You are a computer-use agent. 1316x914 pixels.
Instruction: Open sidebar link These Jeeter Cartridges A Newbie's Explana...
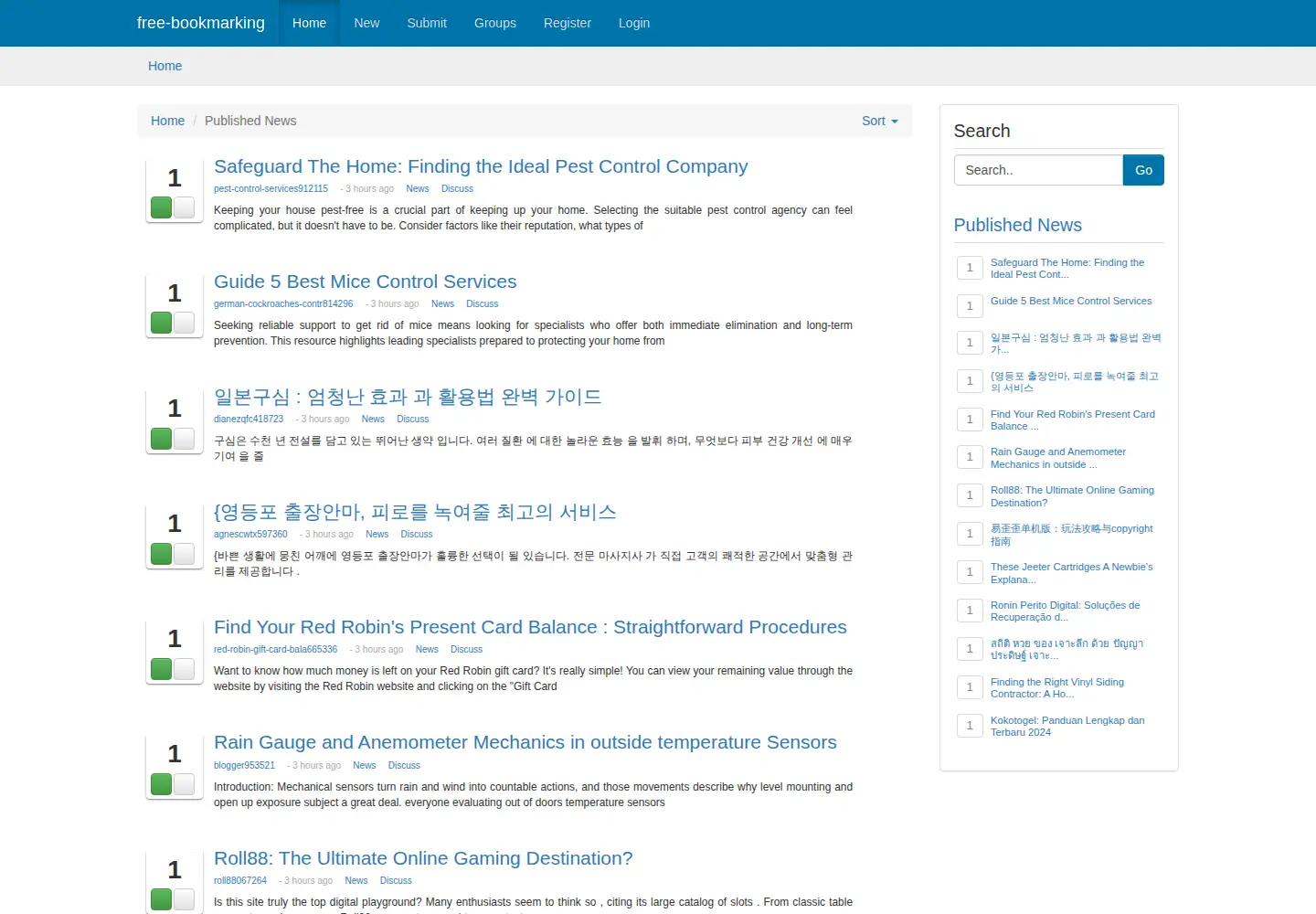[x=1071, y=573]
